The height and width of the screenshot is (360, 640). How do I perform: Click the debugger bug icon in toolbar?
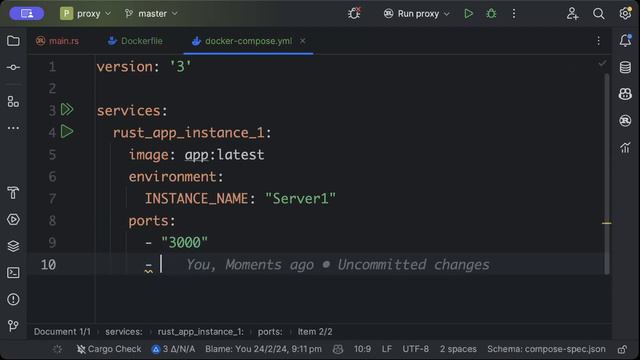tap(354, 13)
